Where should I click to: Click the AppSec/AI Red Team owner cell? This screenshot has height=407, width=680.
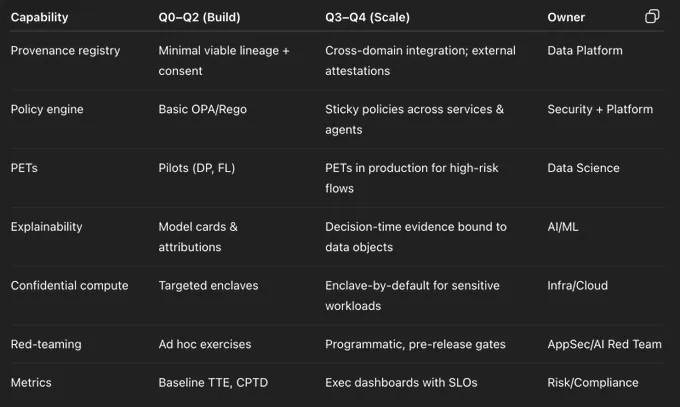coord(604,344)
